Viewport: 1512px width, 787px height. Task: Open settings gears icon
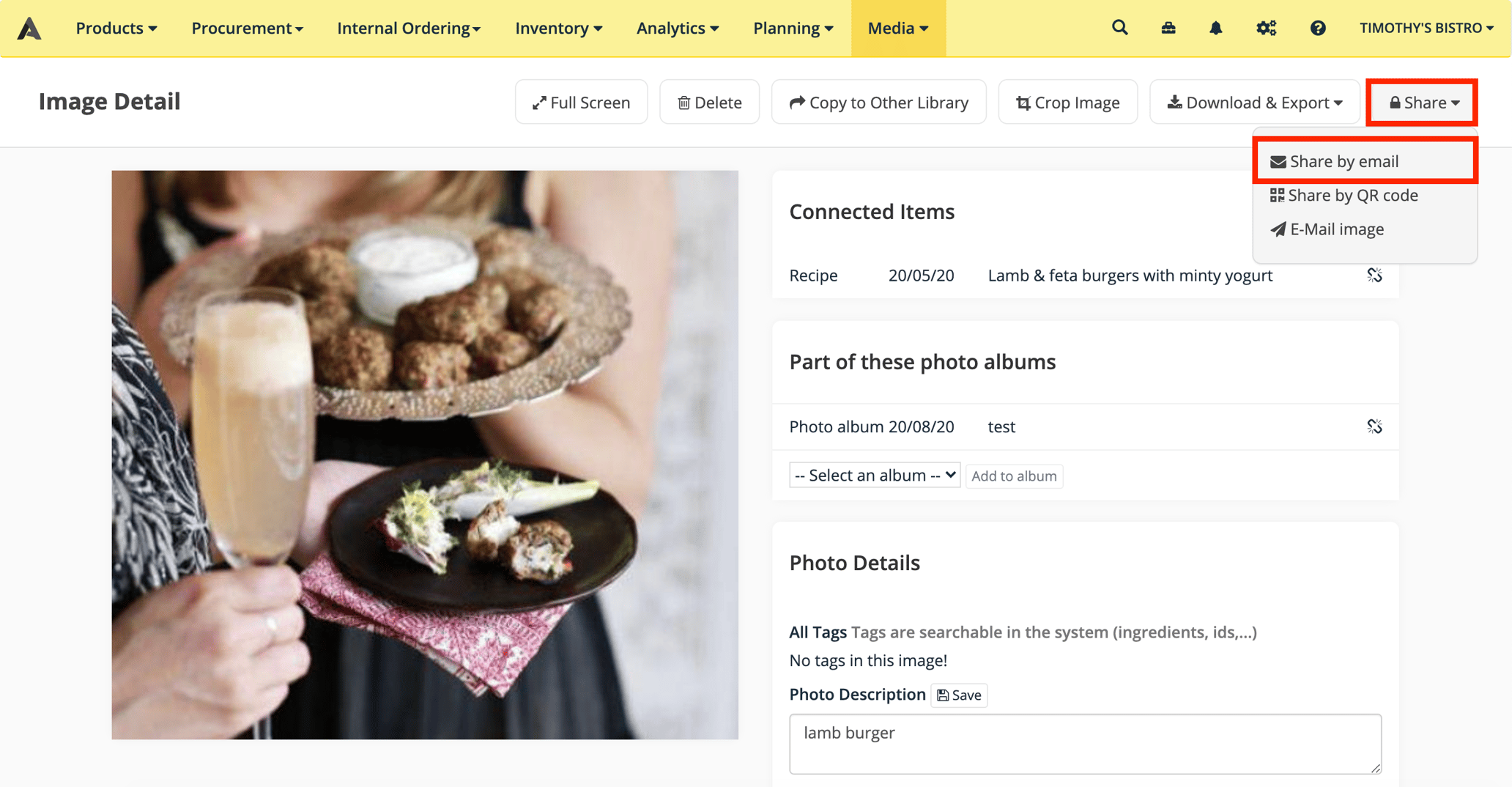click(x=1266, y=28)
